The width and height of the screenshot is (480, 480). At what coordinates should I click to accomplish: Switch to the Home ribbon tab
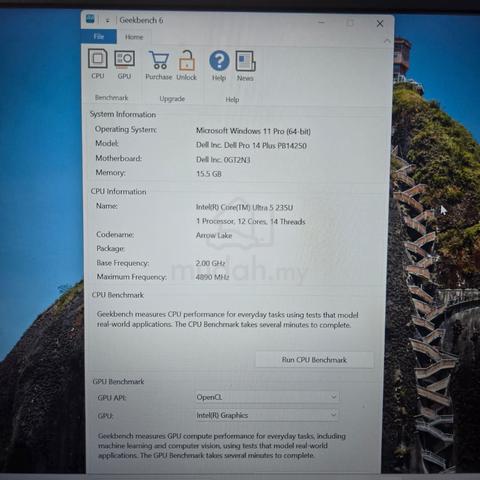coord(134,37)
